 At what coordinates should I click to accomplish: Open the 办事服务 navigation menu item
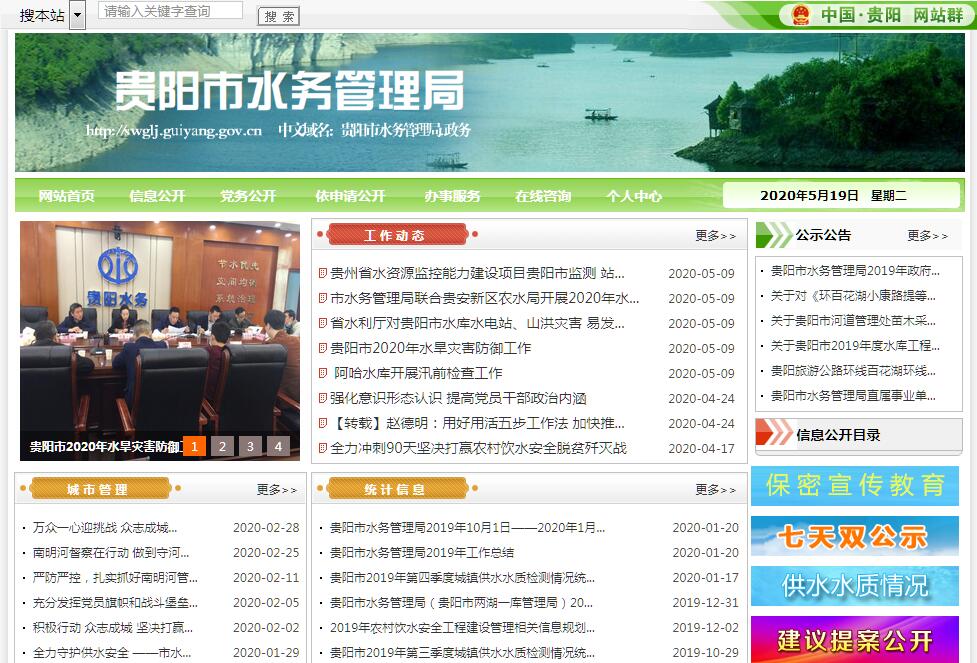(452, 196)
